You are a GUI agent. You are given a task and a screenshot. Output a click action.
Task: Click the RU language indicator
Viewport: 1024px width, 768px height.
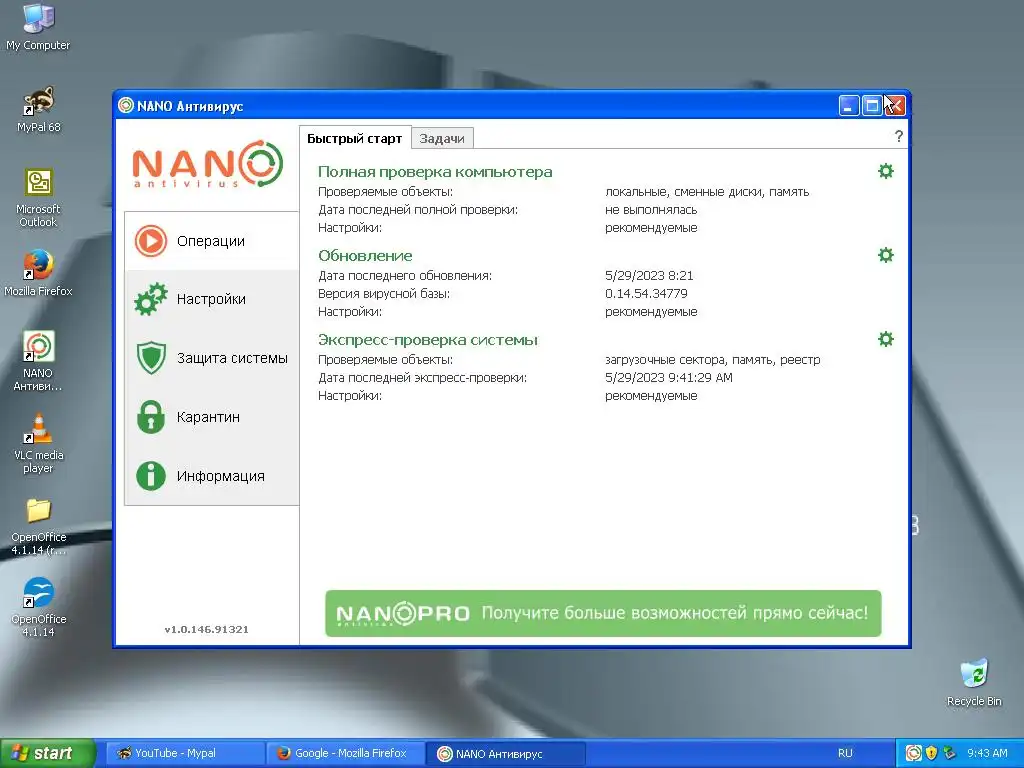point(845,753)
